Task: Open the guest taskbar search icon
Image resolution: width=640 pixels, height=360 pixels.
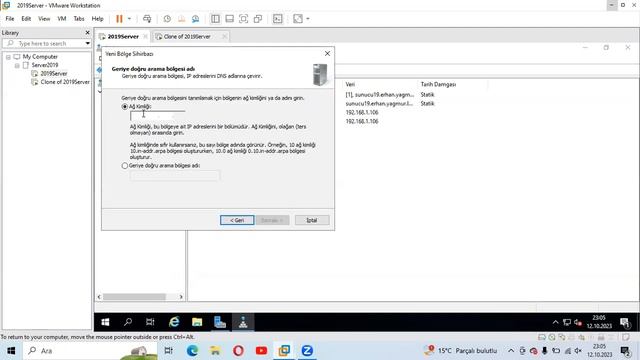Action: pos(128,322)
